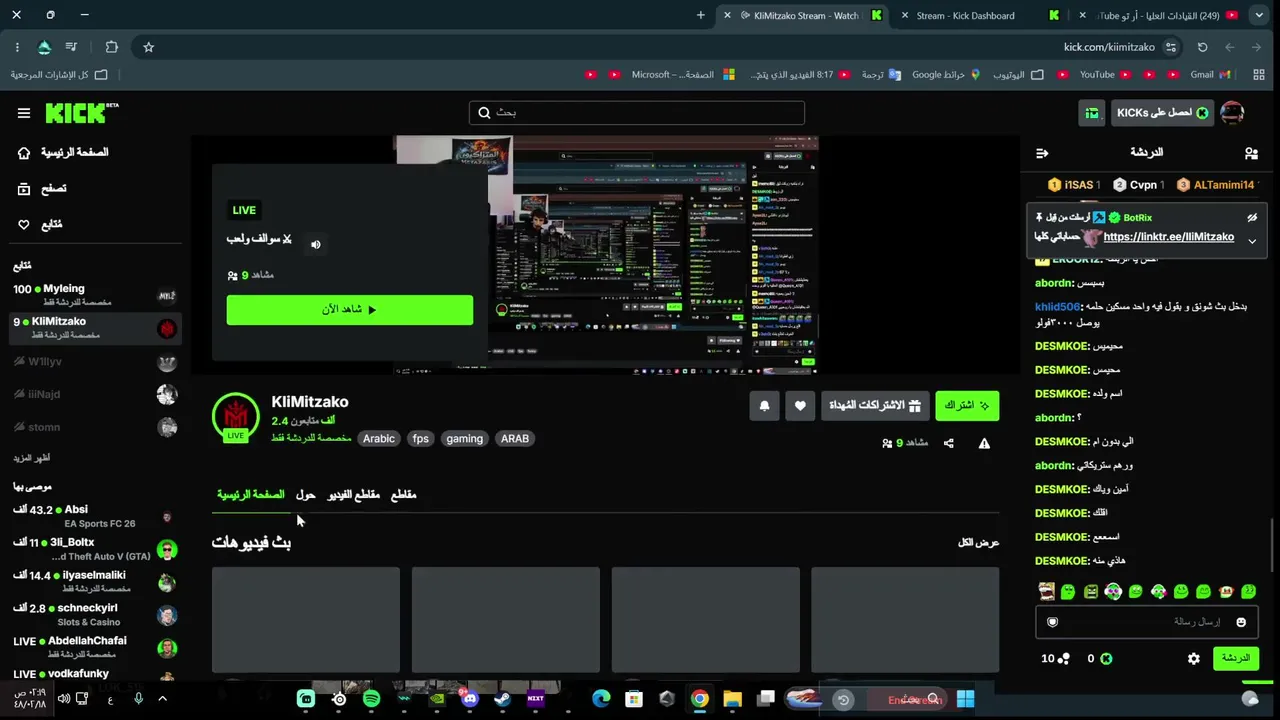Viewport: 1280px width, 720px height.
Task: Select the Arabic tag
Action: [x=379, y=439]
